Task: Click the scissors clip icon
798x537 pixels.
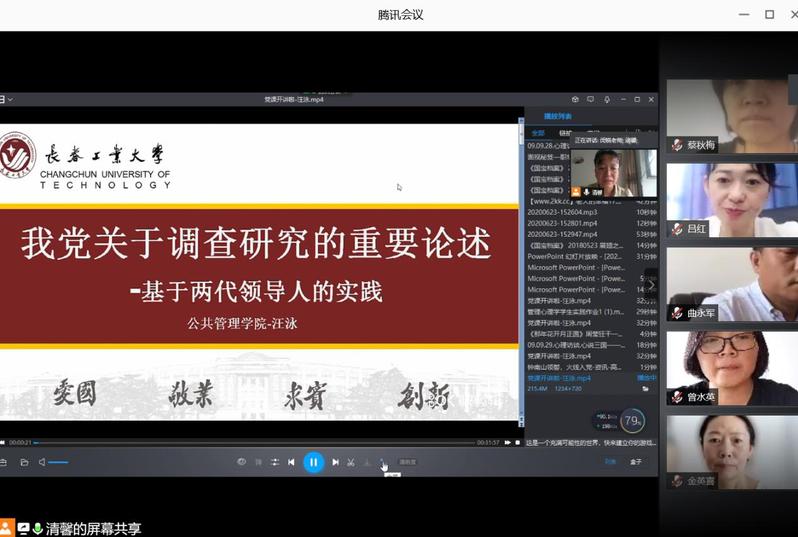Action: coord(351,462)
